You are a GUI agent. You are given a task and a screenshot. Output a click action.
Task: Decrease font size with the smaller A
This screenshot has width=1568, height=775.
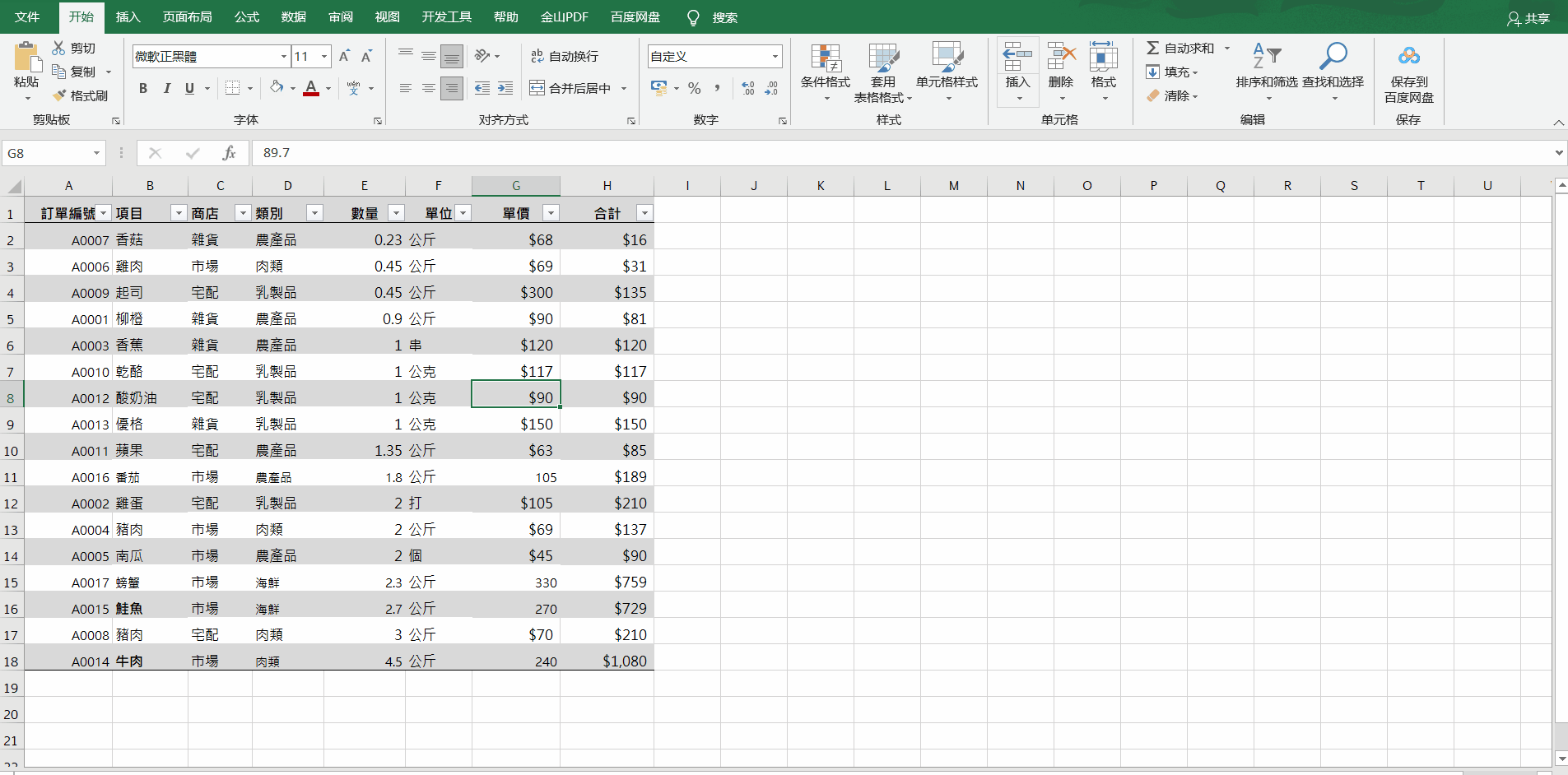click(366, 56)
